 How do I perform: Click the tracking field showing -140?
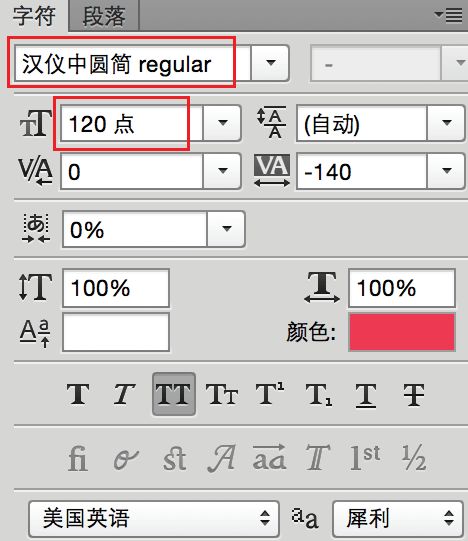point(361,171)
